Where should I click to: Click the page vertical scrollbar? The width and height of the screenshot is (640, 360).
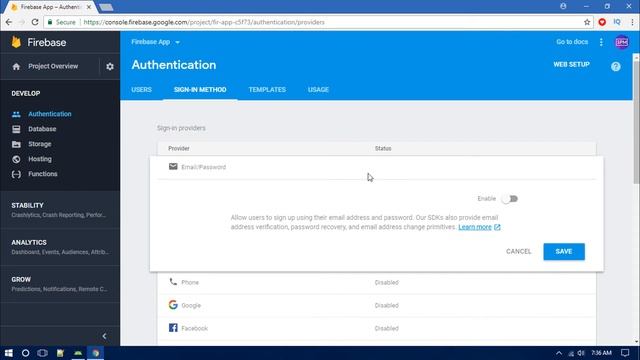(x=636, y=122)
